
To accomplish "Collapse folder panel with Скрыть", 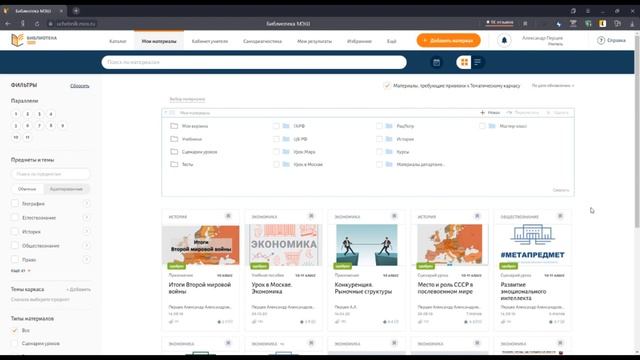I will [561, 190].
